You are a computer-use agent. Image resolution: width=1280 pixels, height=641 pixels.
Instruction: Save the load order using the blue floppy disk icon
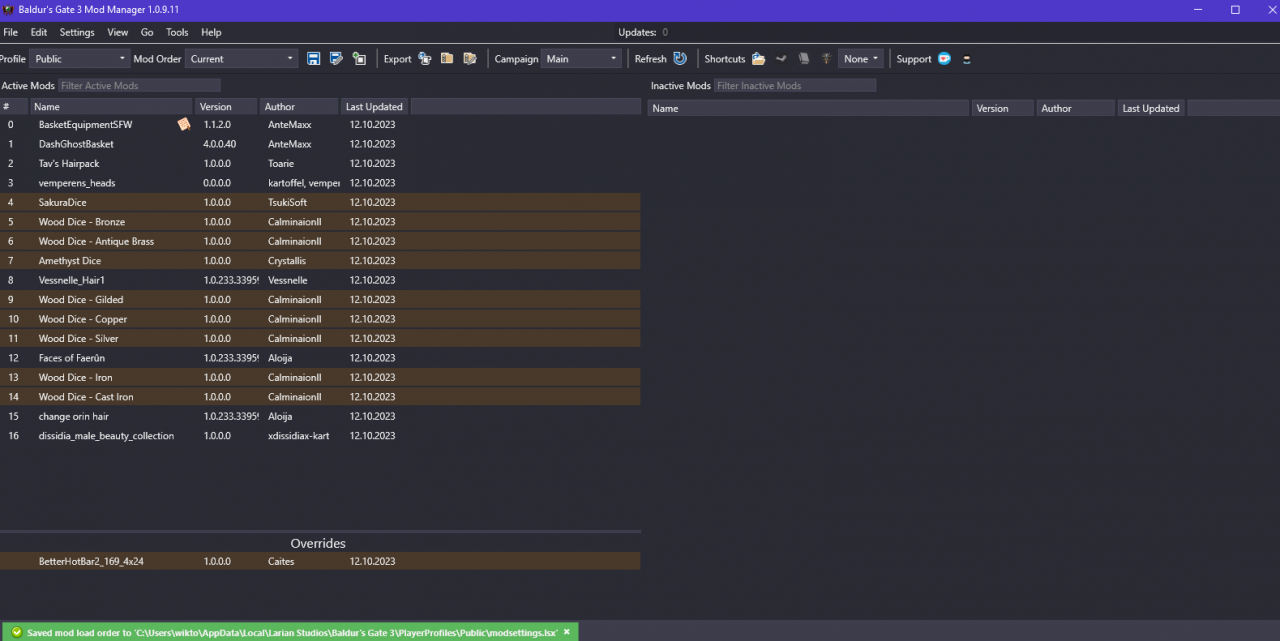pos(314,59)
